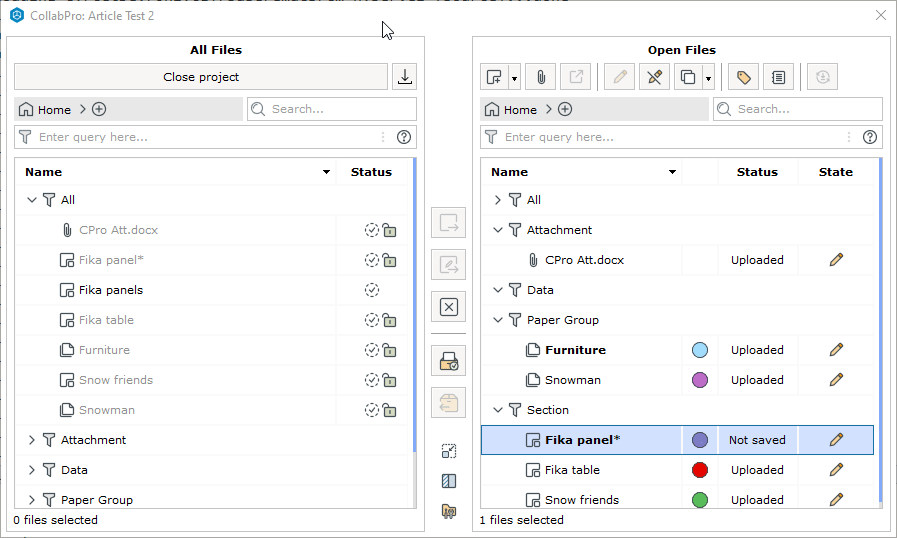Image resolution: width=897 pixels, height=538 pixels.
Task: Click the upload box with checkmark icon
Action: (x=448, y=361)
